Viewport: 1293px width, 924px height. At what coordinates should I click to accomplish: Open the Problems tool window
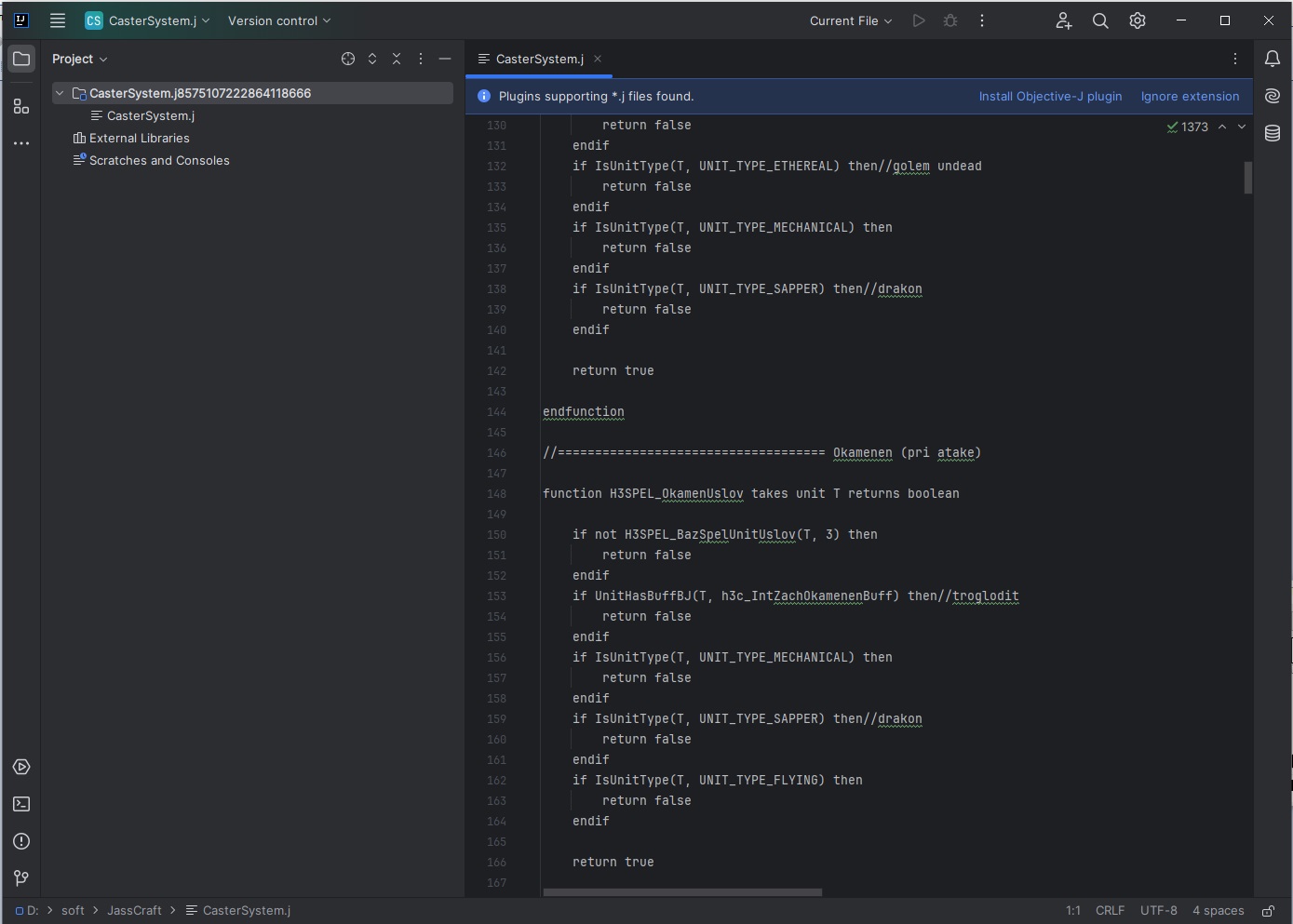[21, 841]
